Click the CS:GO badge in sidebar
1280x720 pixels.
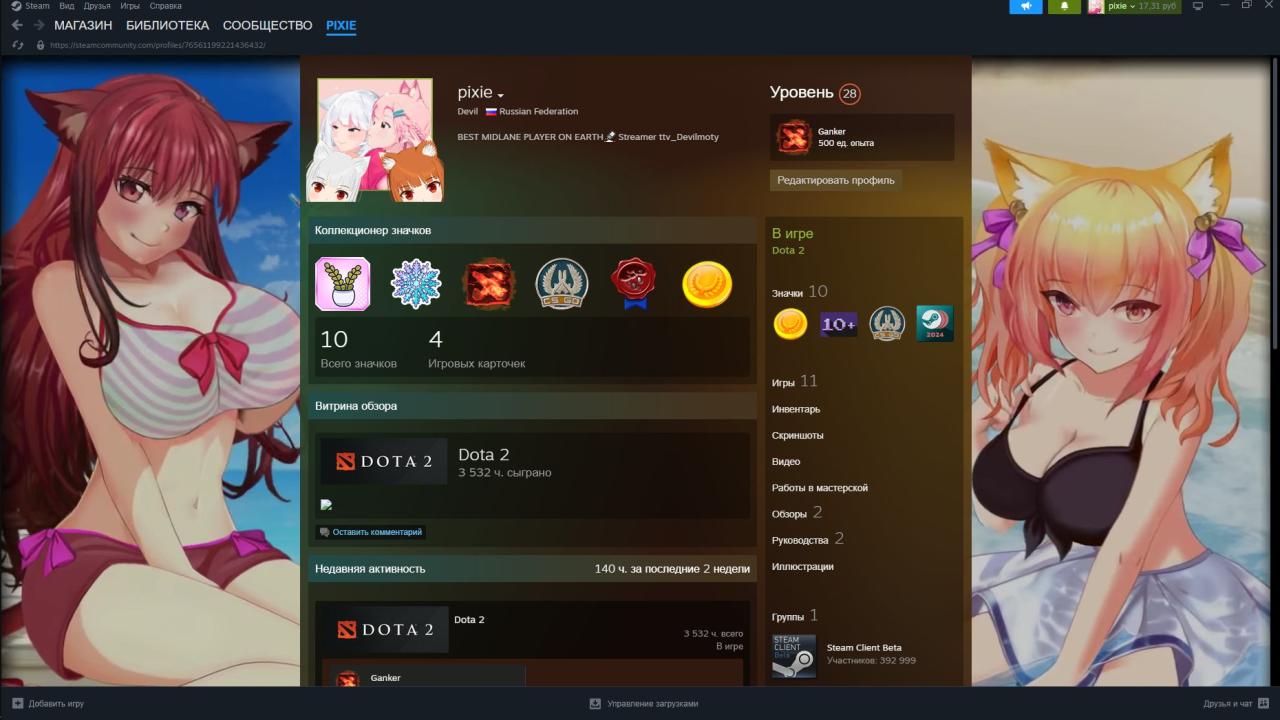click(x=886, y=324)
